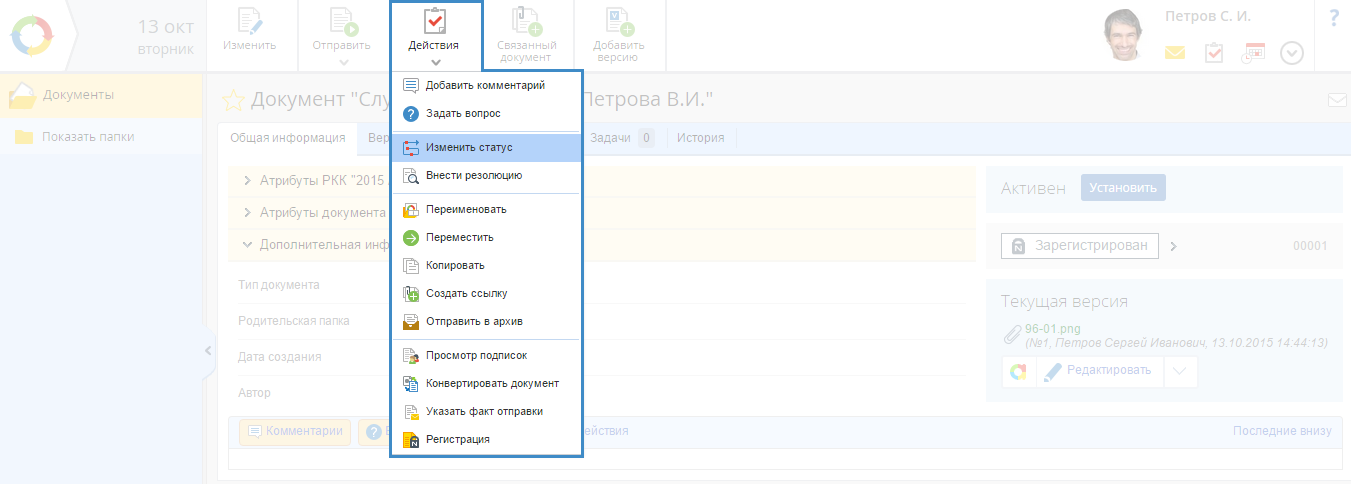This screenshot has height=484, width=1351.
Task: Open the tasks clipboard icon in the header
Action: click(1213, 53)
